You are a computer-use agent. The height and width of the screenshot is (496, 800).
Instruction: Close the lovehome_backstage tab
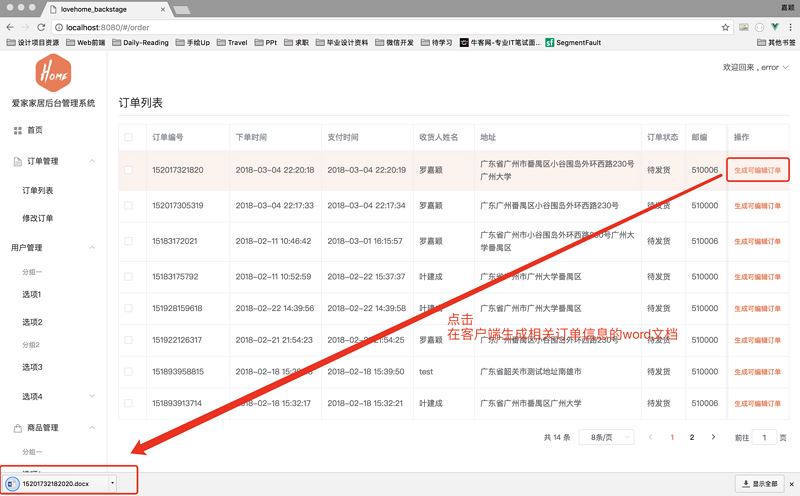click(163, 9)
